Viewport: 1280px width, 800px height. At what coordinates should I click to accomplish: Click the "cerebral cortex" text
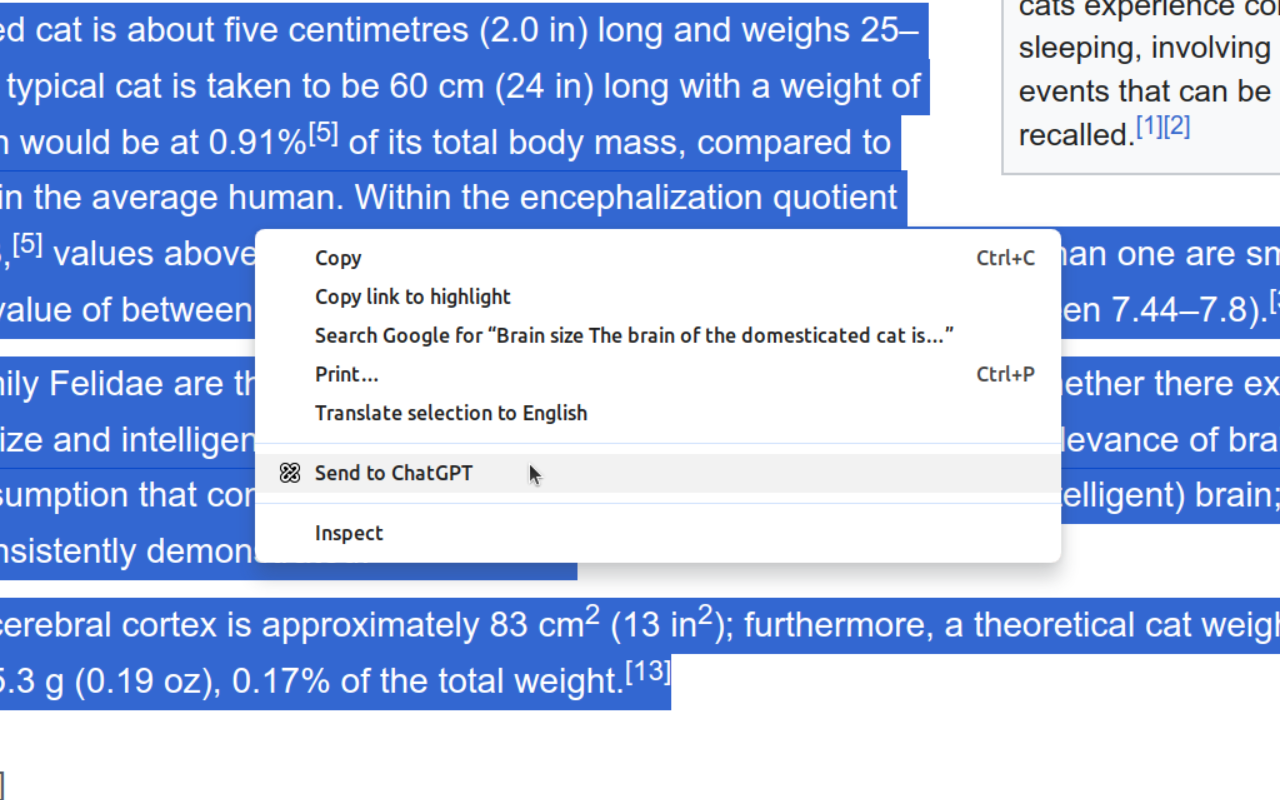pyautogui.click(x=108, y=626)
